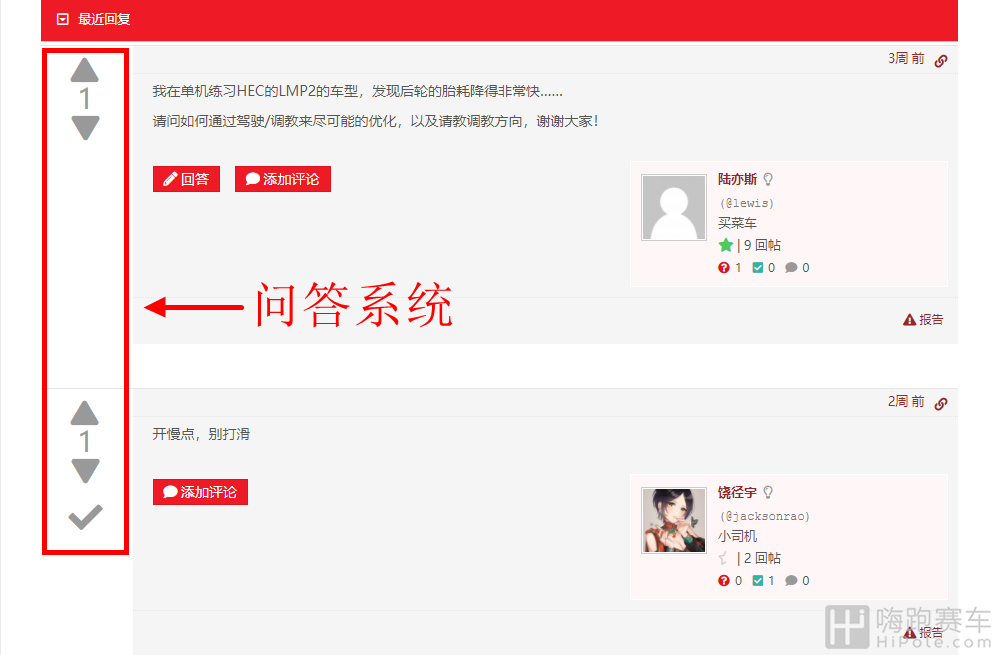The width and height of the screenshot is (997, 655).
Task: Click 小司机 rank title
Action: pyautogui.click(x=738, y=536)
